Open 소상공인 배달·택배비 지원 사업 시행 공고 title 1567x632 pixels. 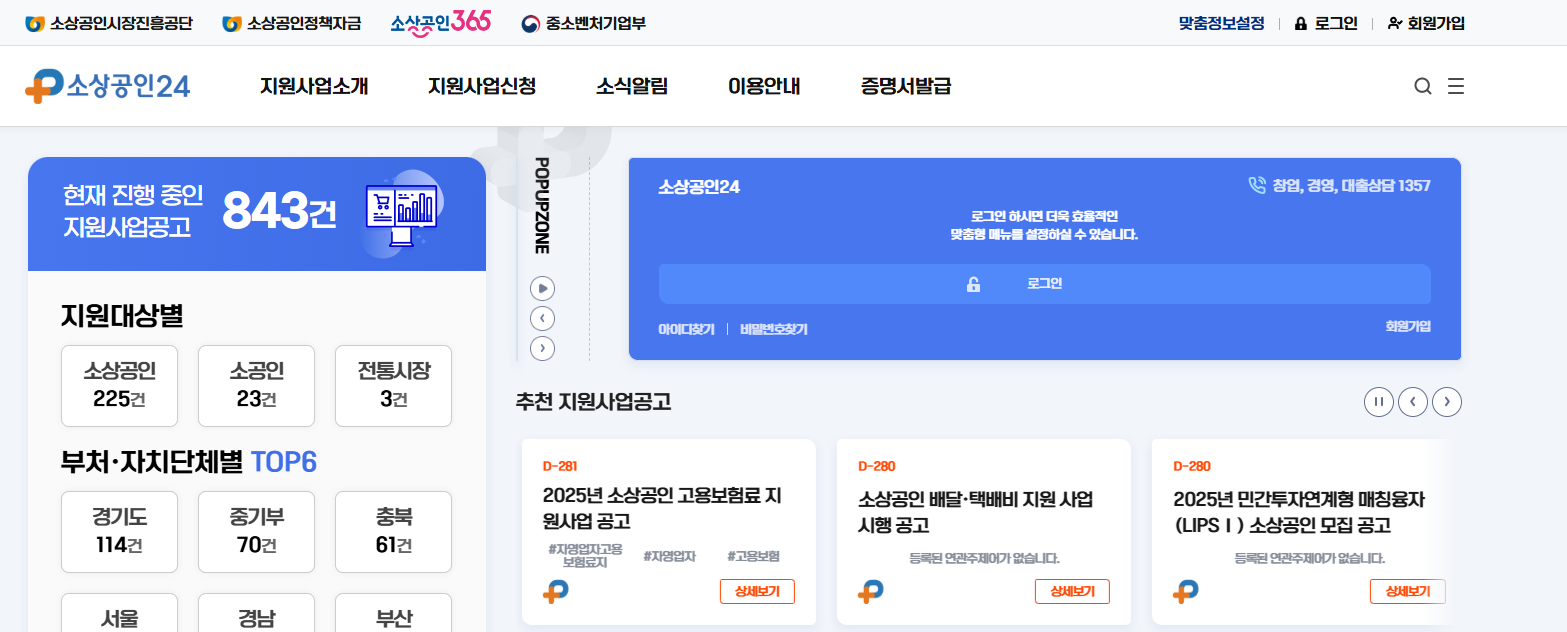[975, 512]
